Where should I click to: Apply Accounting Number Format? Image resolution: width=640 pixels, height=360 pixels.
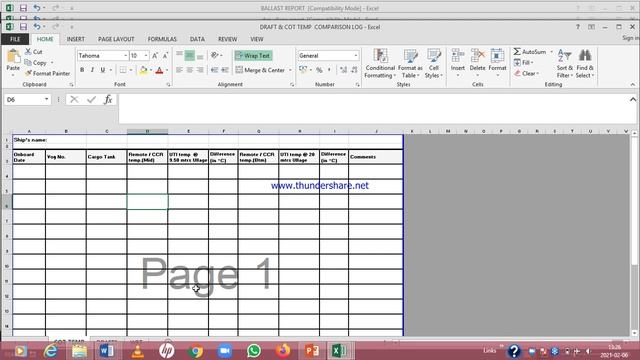tap(303, 70)
